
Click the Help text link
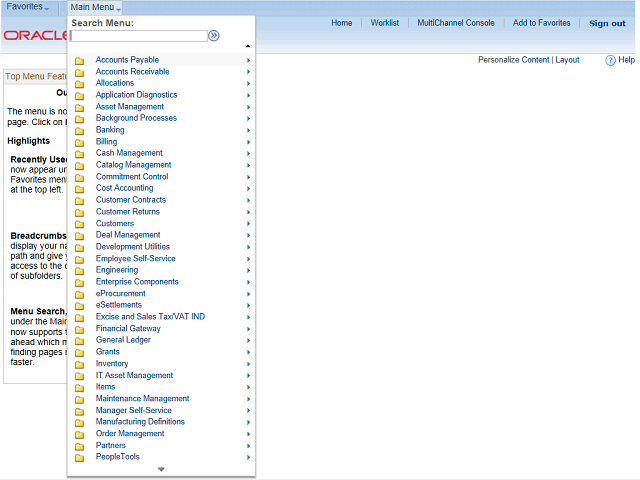627,60
